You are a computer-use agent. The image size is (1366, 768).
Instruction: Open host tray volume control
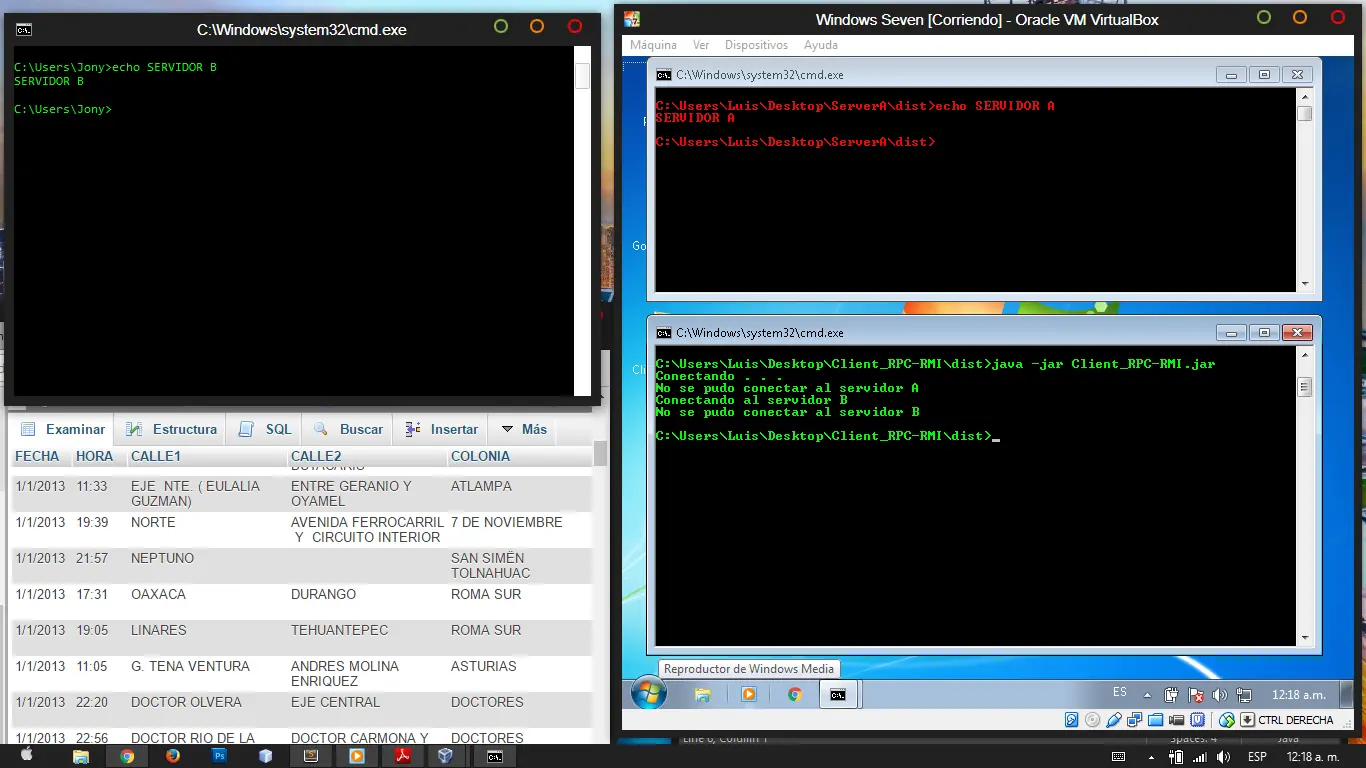tap(1223, 757)
